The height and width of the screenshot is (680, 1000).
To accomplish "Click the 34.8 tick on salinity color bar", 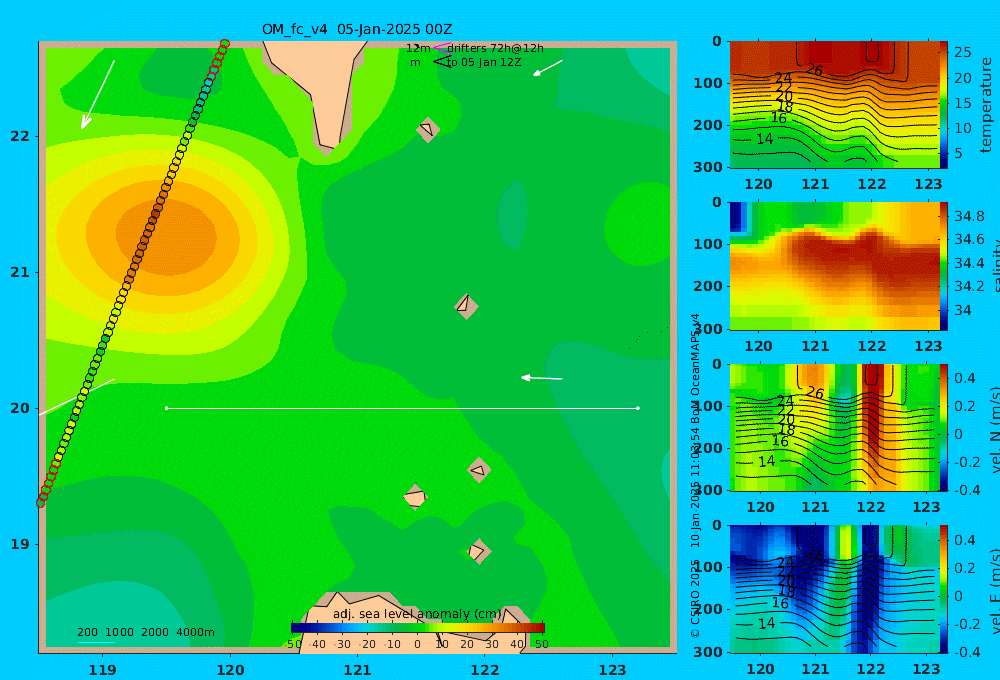I will click(x=969, y=216).
